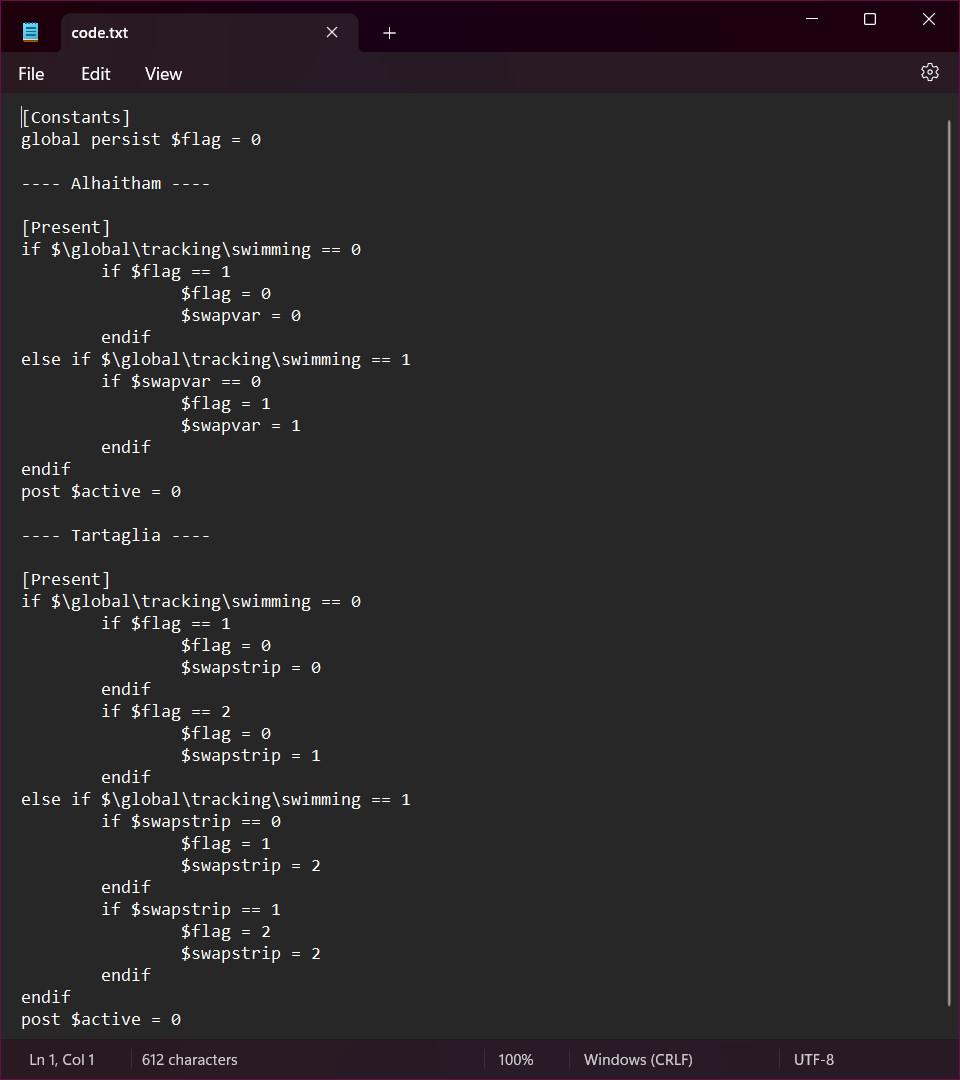Image resolution: width=960 pixels, height=1080 pixels.
Task: Click the Ln 1, Col 1 position indicator
Action: pyautogui.click(x=62, y=1059)
